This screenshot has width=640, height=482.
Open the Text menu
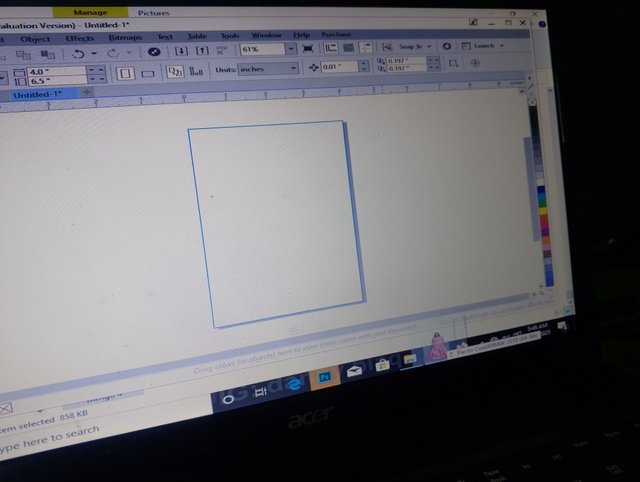click(x=165, y=37)
